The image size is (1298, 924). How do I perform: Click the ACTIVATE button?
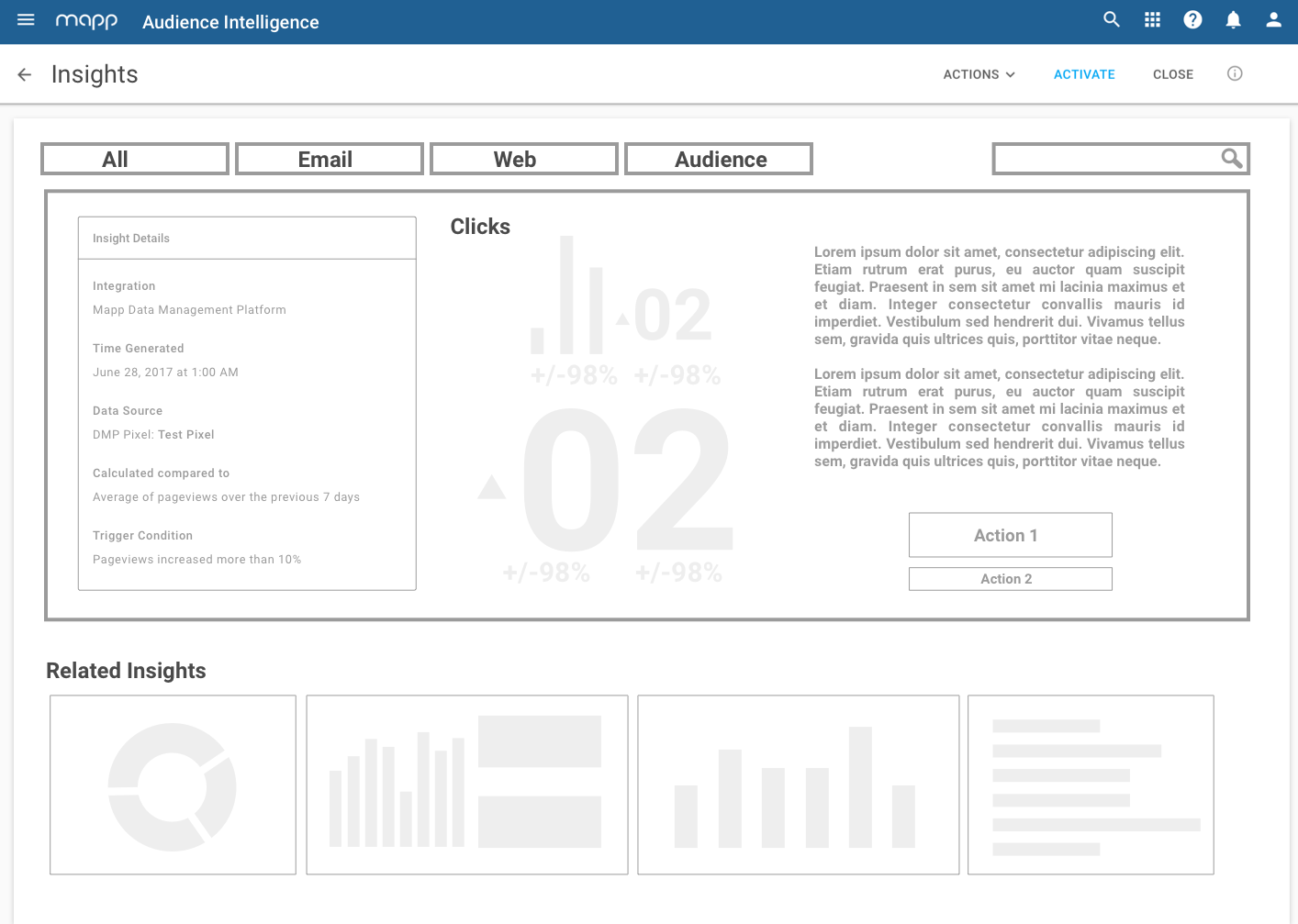point(1084,74)
